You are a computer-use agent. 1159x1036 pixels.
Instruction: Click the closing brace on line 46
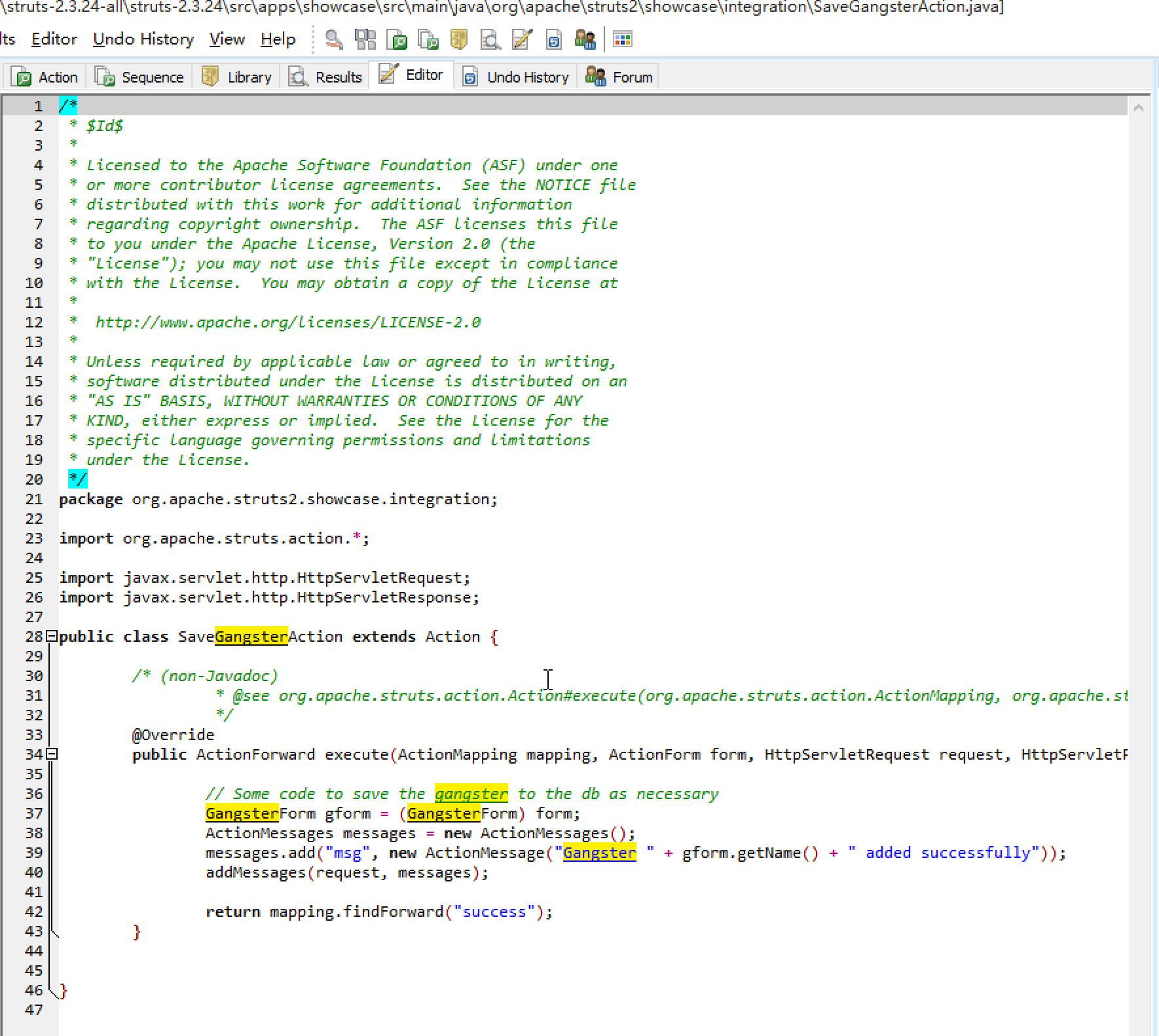63,990
